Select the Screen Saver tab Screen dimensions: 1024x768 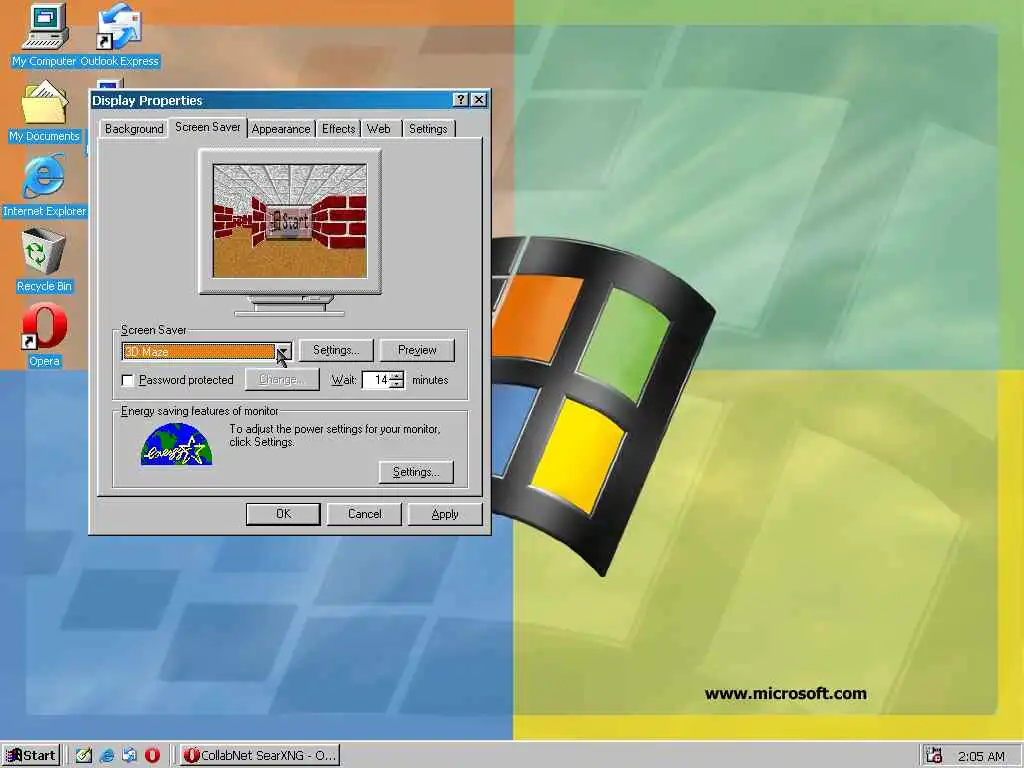pos(208,127)
